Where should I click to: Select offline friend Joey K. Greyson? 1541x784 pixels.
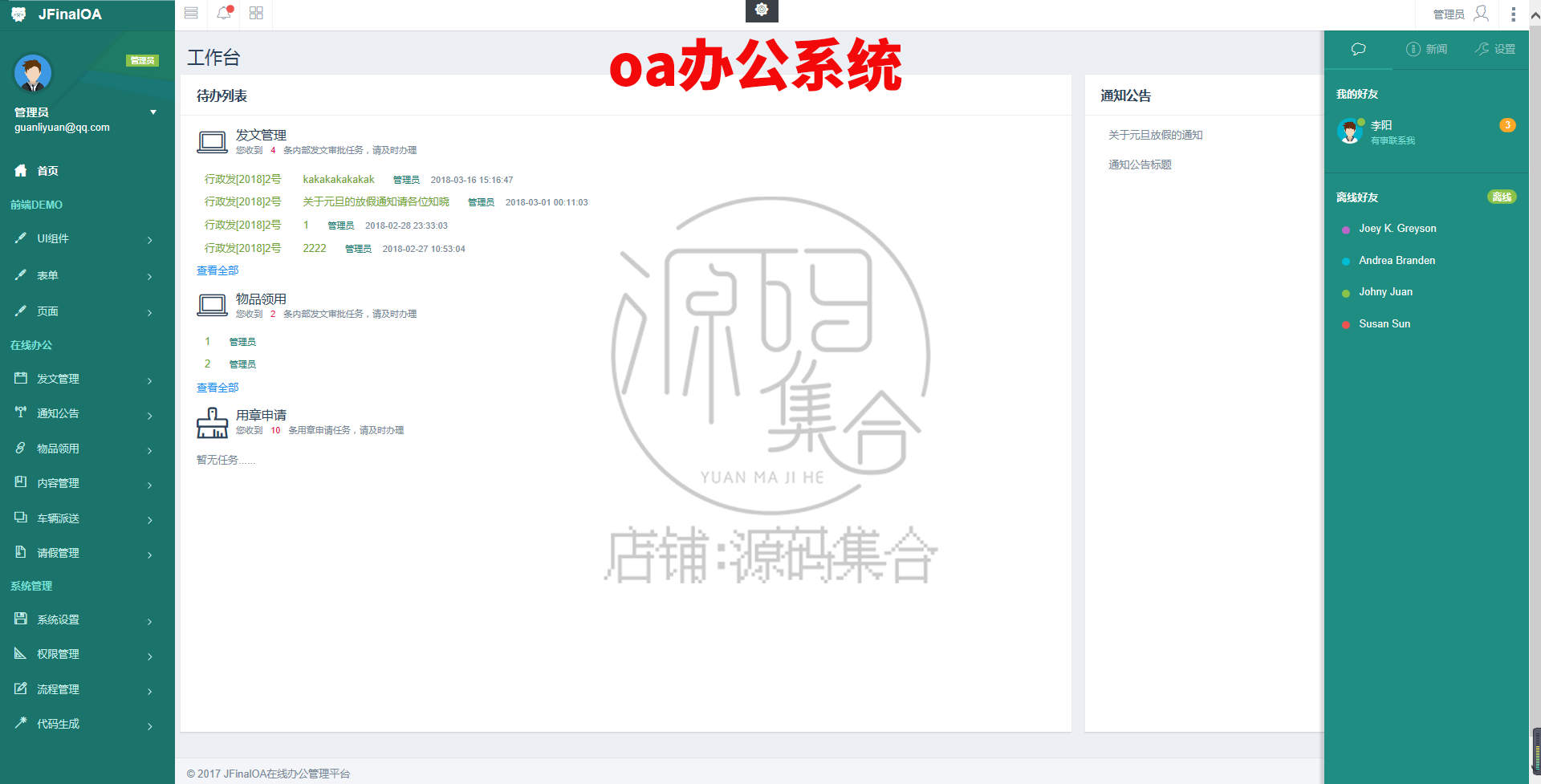[x=1397, y=229]
